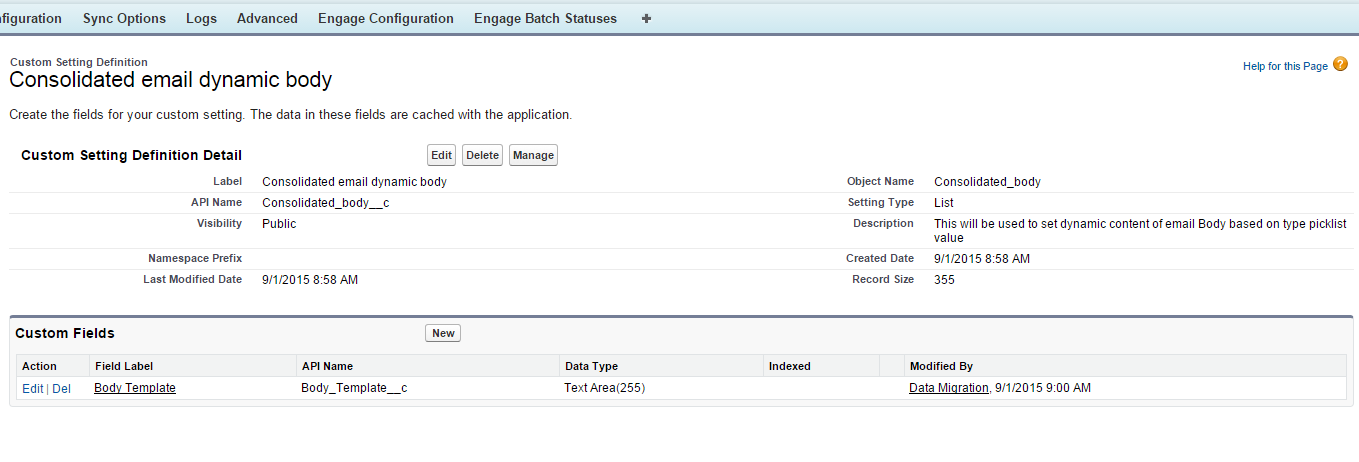Click the Field Label column header
Viewport: 1359px width, 462px height.
(x=124, y=366)
